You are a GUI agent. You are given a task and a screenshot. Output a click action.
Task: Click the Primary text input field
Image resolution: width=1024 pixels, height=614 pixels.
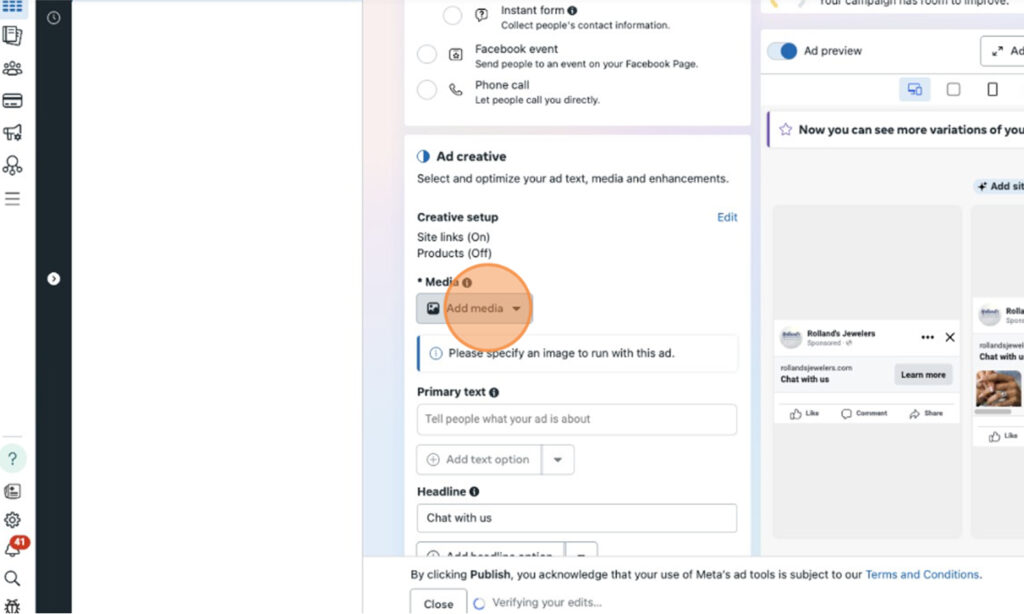(576, 419)
